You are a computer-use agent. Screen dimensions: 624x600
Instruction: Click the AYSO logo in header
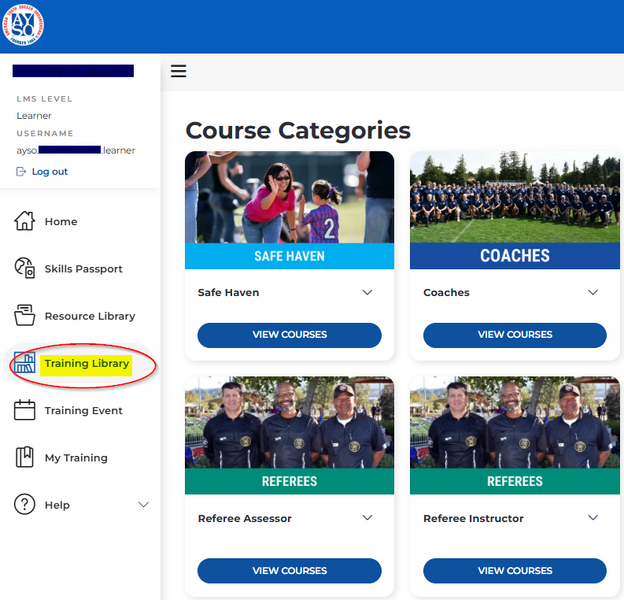pyautogui.click(x=23, y=26)
